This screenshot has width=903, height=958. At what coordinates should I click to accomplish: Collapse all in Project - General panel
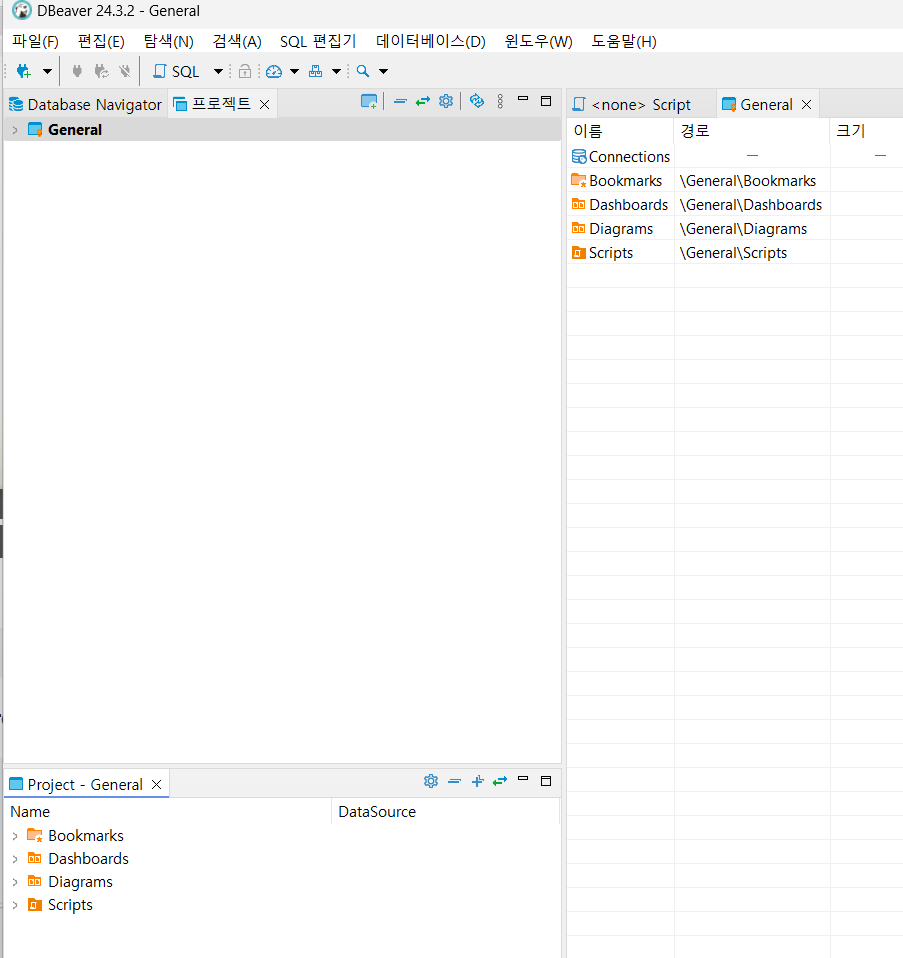click(454, 781)
